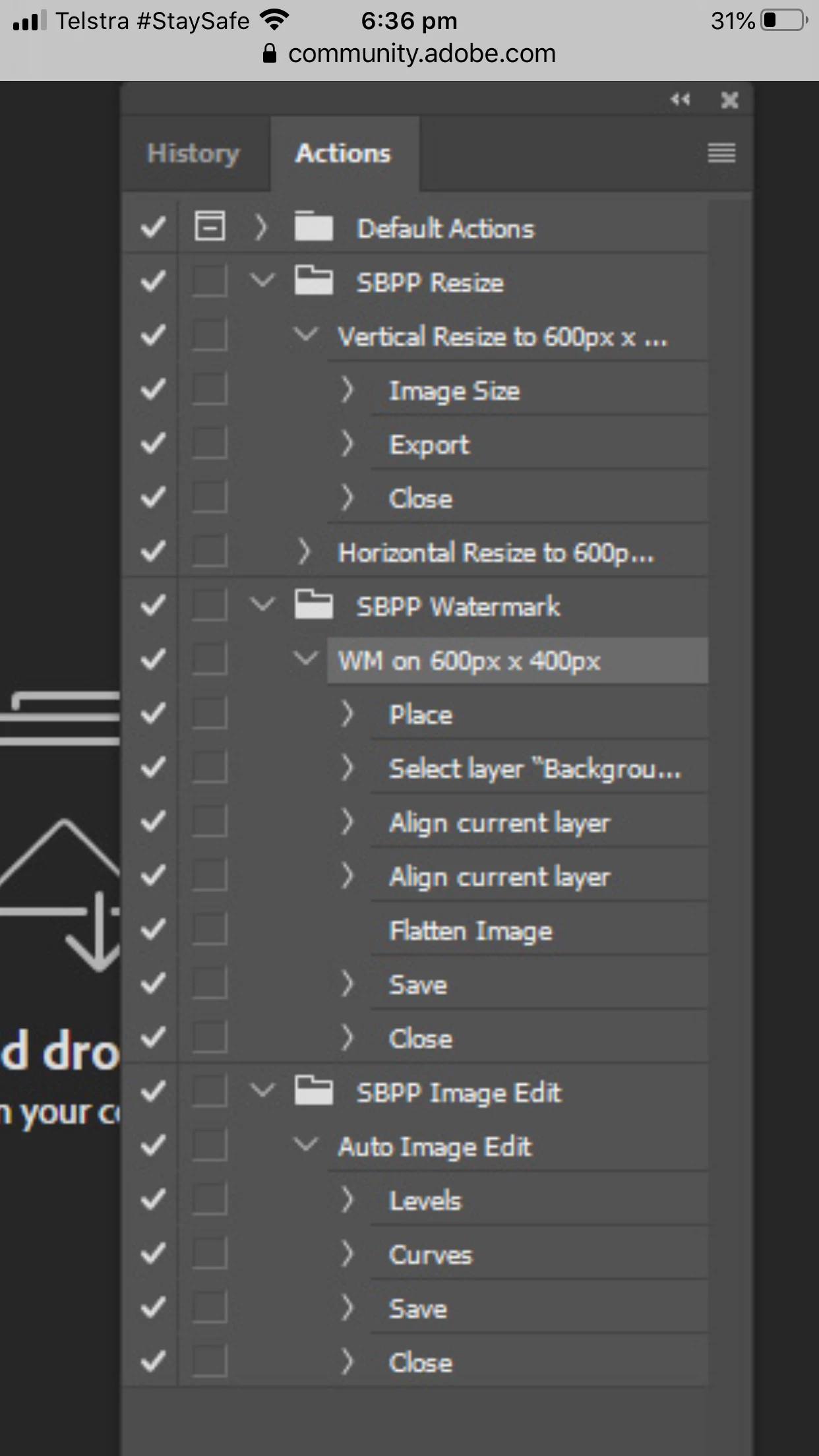Tap the community.adobe.com address bar

pos(409,53)
